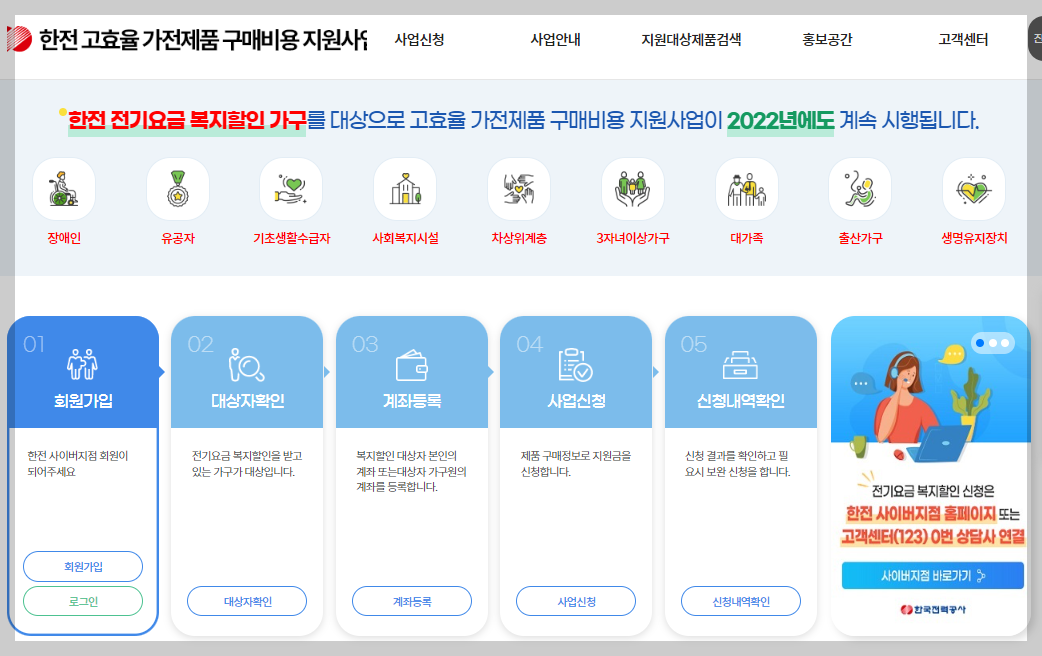The width and height of the screenshot is (1042, 656).
Task: Click the 회원가입 header of step 01
Action: pos(83,400)
